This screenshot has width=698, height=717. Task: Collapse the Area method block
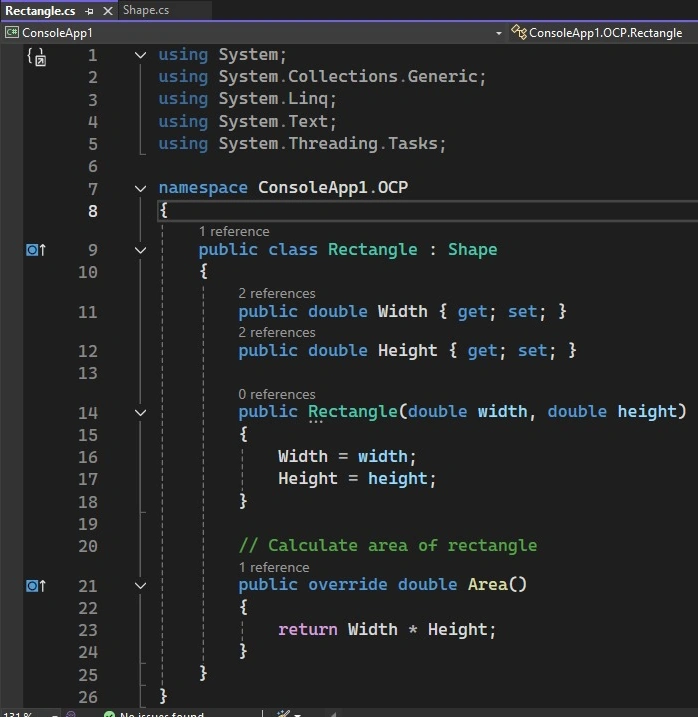(x=141, y=585)
